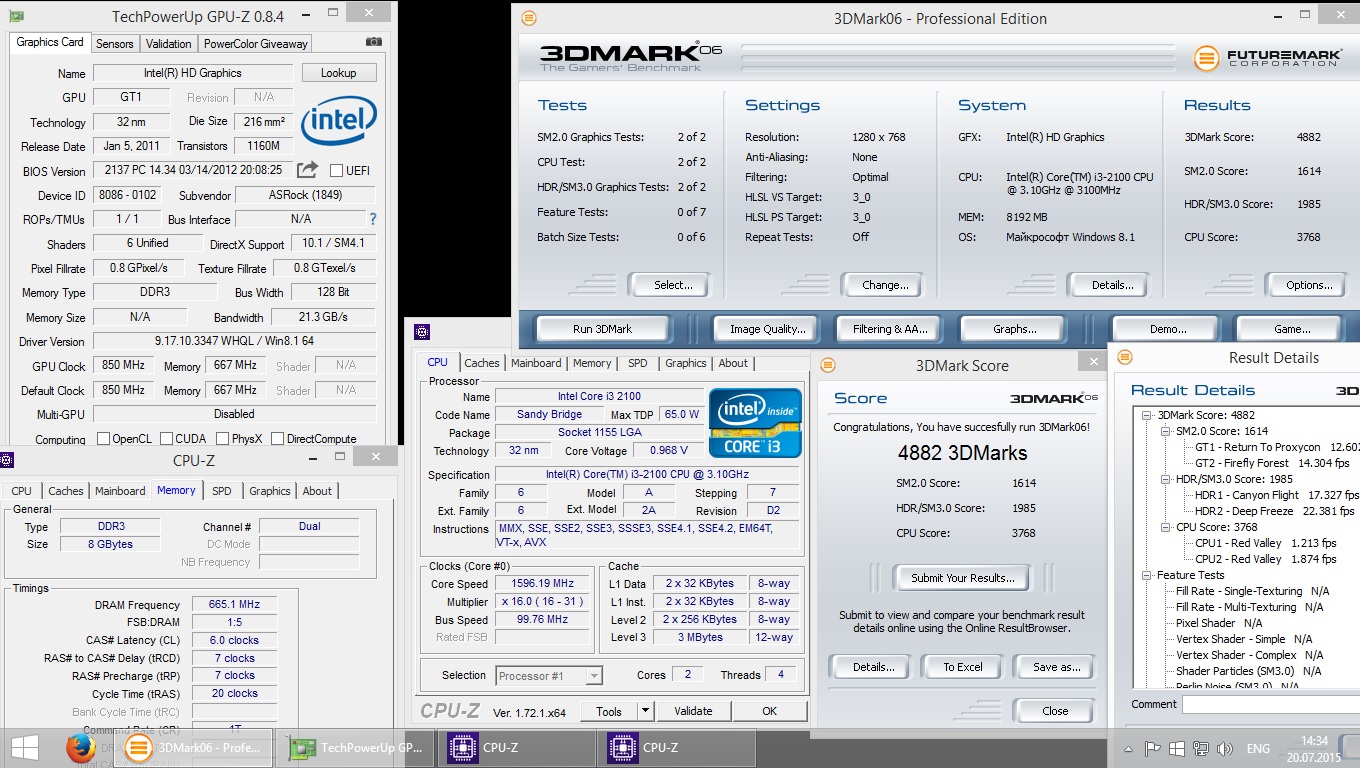Tick the OpenCL checkbox

coord(103,439)
